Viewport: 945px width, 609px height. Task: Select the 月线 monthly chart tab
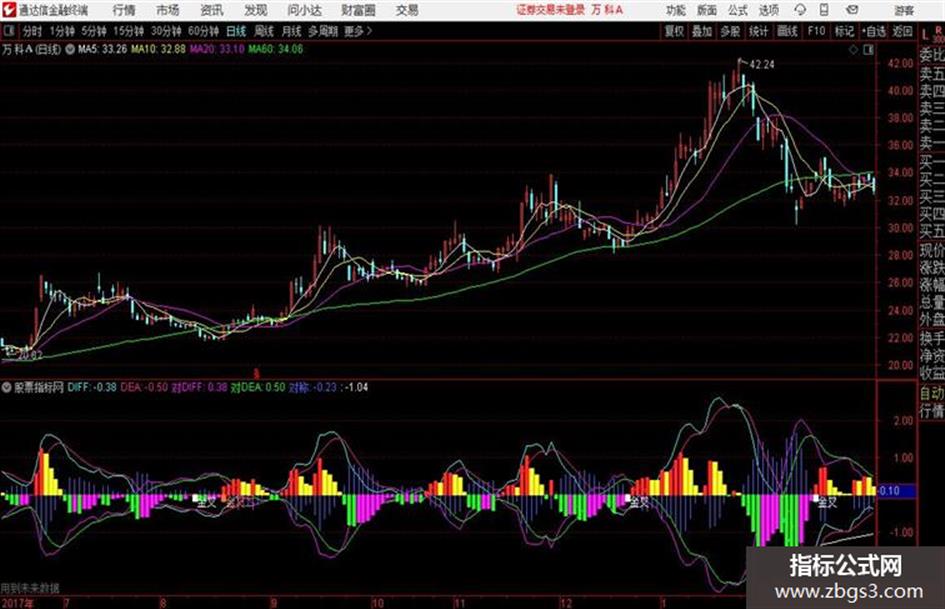[292, 31]
